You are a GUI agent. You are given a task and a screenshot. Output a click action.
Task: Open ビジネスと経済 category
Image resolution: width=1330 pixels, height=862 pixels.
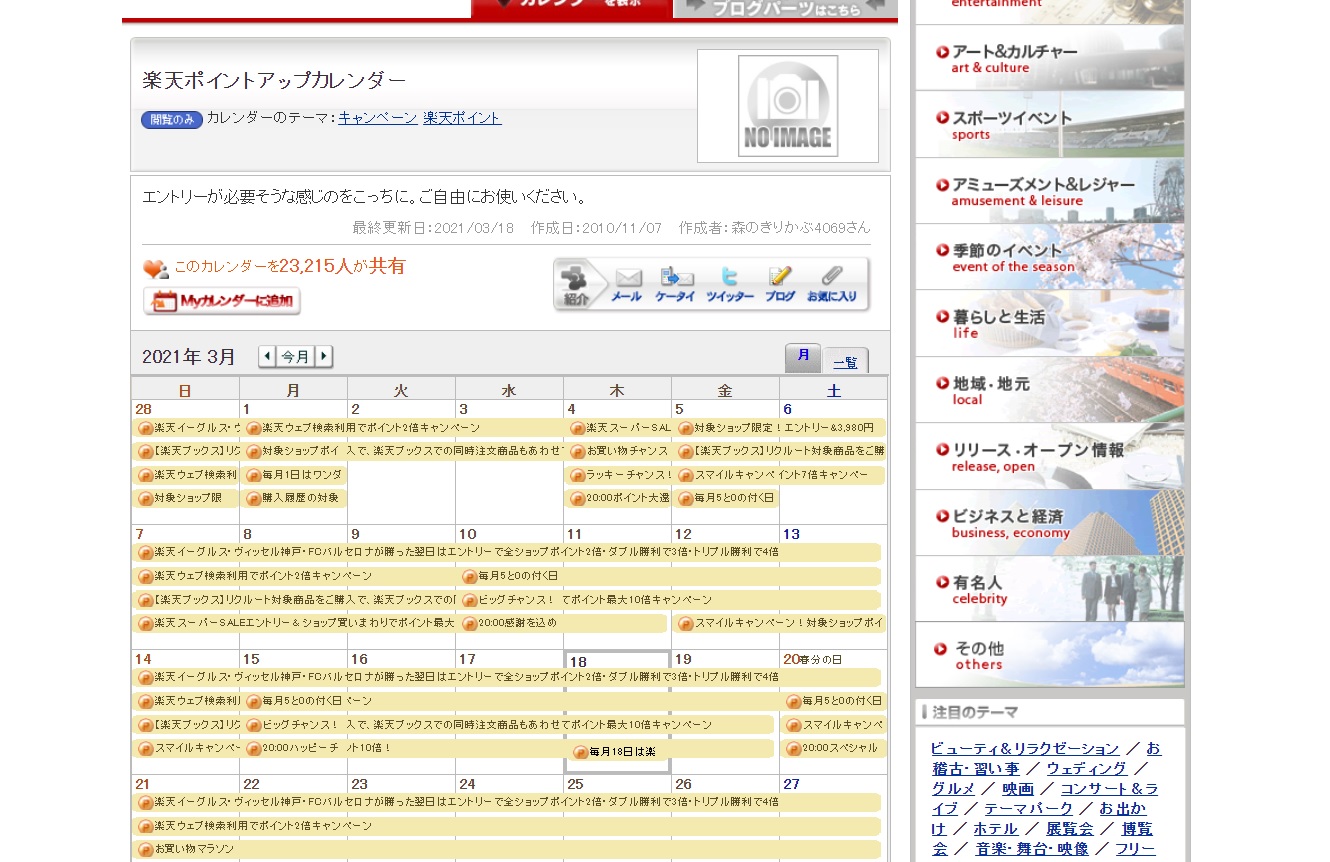[1049, 522]
